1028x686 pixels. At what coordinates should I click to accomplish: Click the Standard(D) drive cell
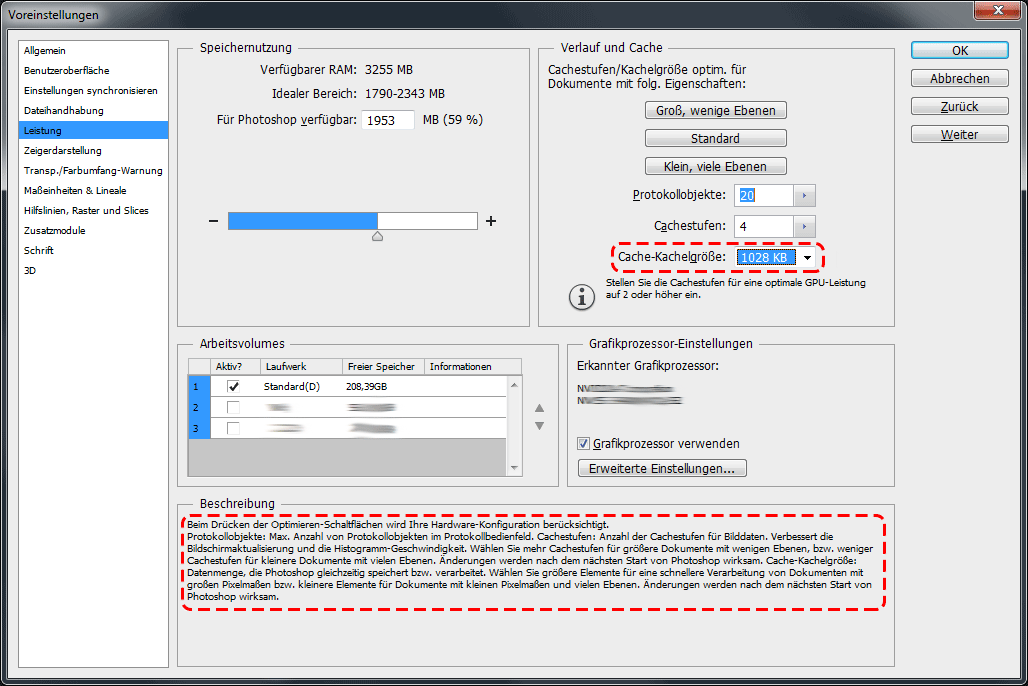point(292,386)
